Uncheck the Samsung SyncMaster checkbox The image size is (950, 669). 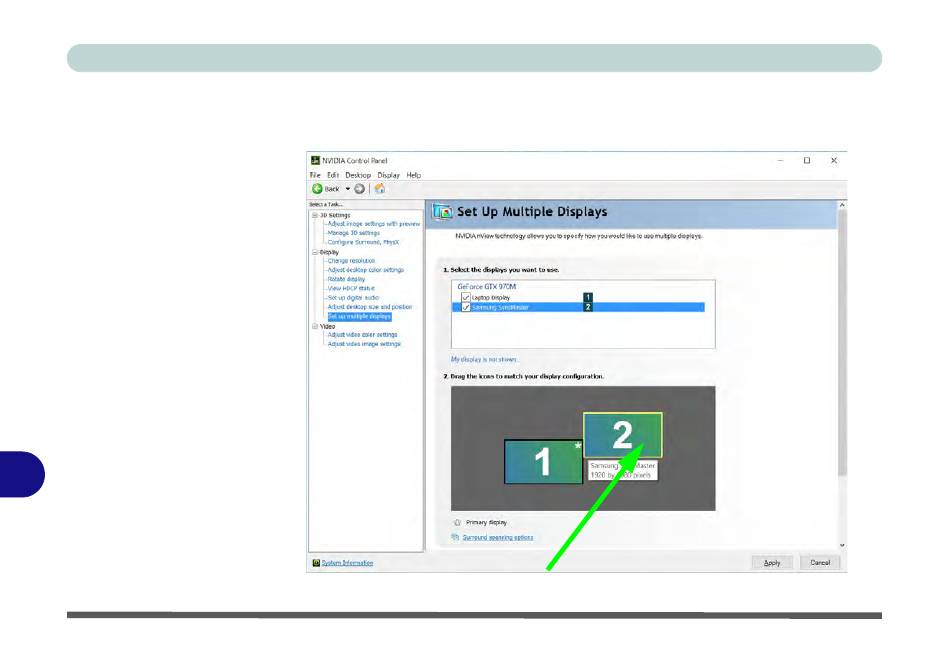pyautogui.click(x=465, y=307)
